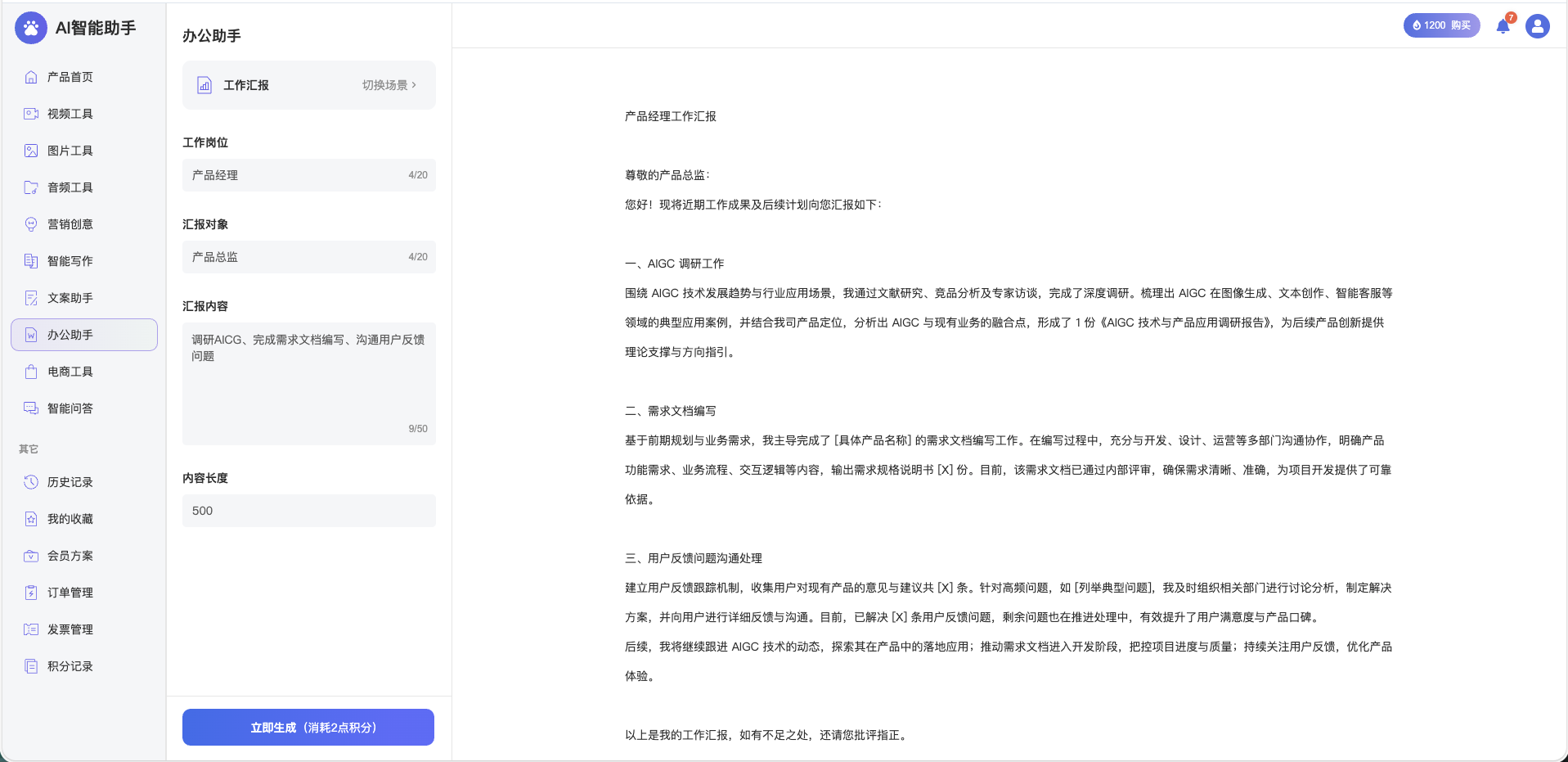Edit the 汇报内容 text area

[x=308, y=383]
